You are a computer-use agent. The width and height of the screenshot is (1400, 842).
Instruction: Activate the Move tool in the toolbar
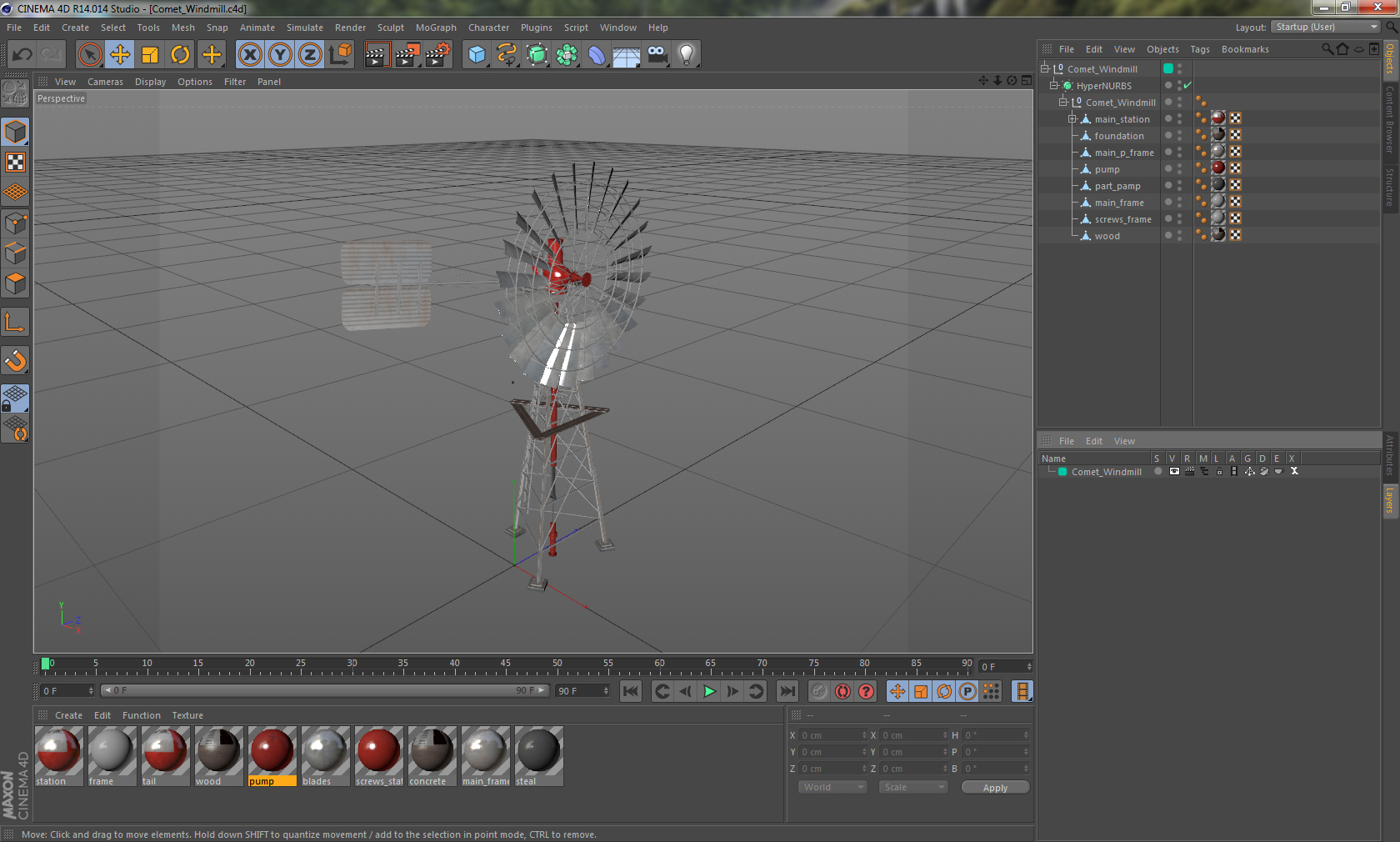120,55
